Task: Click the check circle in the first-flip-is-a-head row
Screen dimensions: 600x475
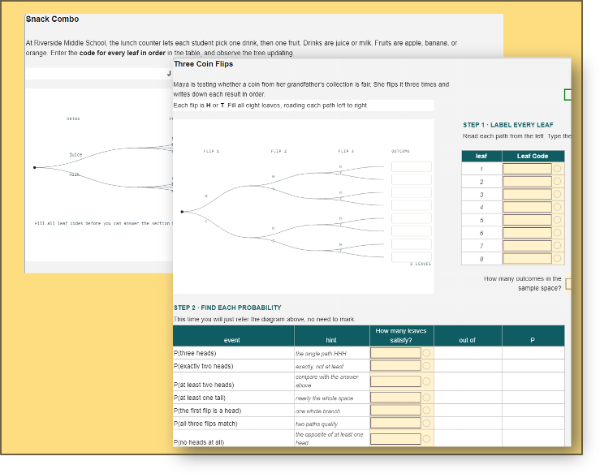Action: point(426,410)
